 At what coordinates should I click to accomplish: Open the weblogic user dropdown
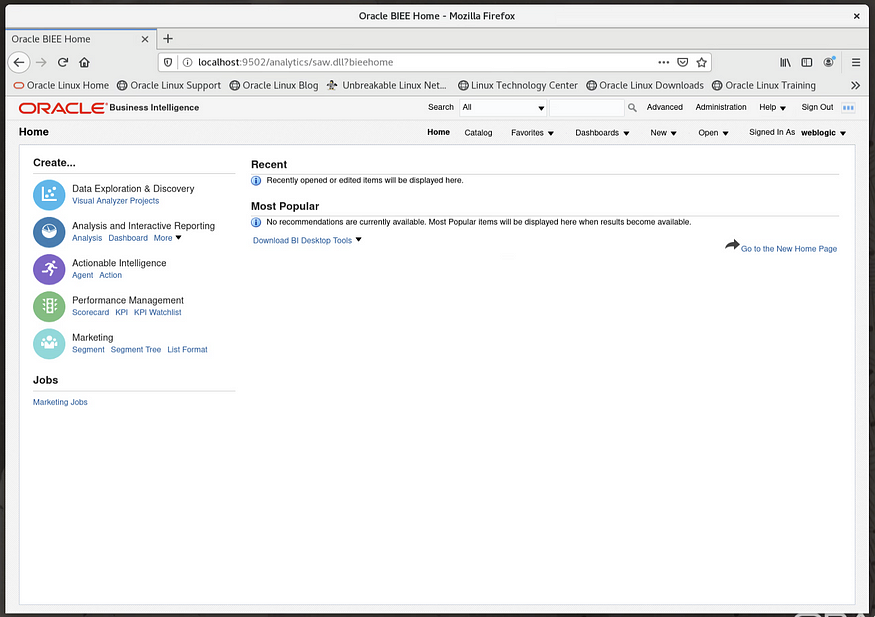tap(824, 133)
